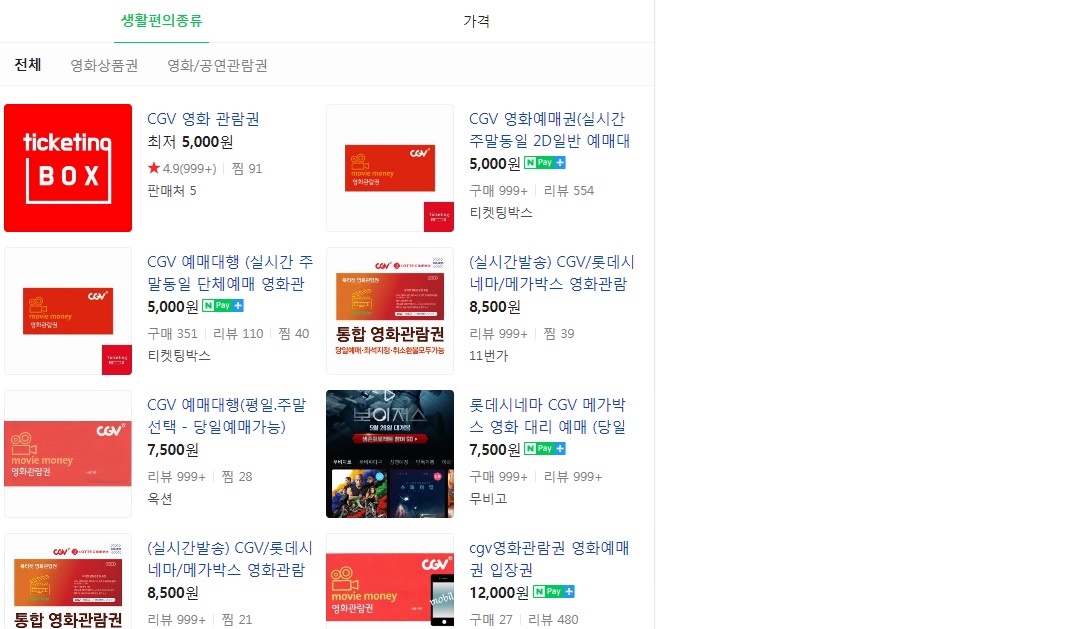Screen dimensions: 1067x629
Task: Click 찜 39 wishlist count
Action: [x=559, y=334]
